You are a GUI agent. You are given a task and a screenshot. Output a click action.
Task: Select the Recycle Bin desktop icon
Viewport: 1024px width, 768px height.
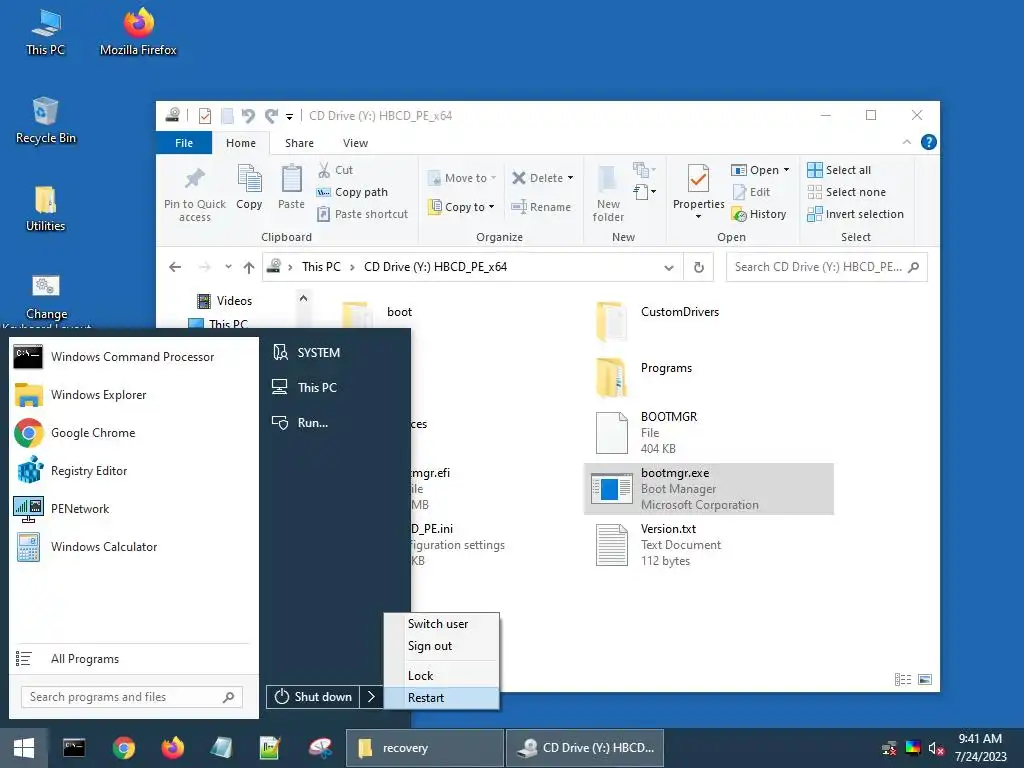[x=45, y=121]
